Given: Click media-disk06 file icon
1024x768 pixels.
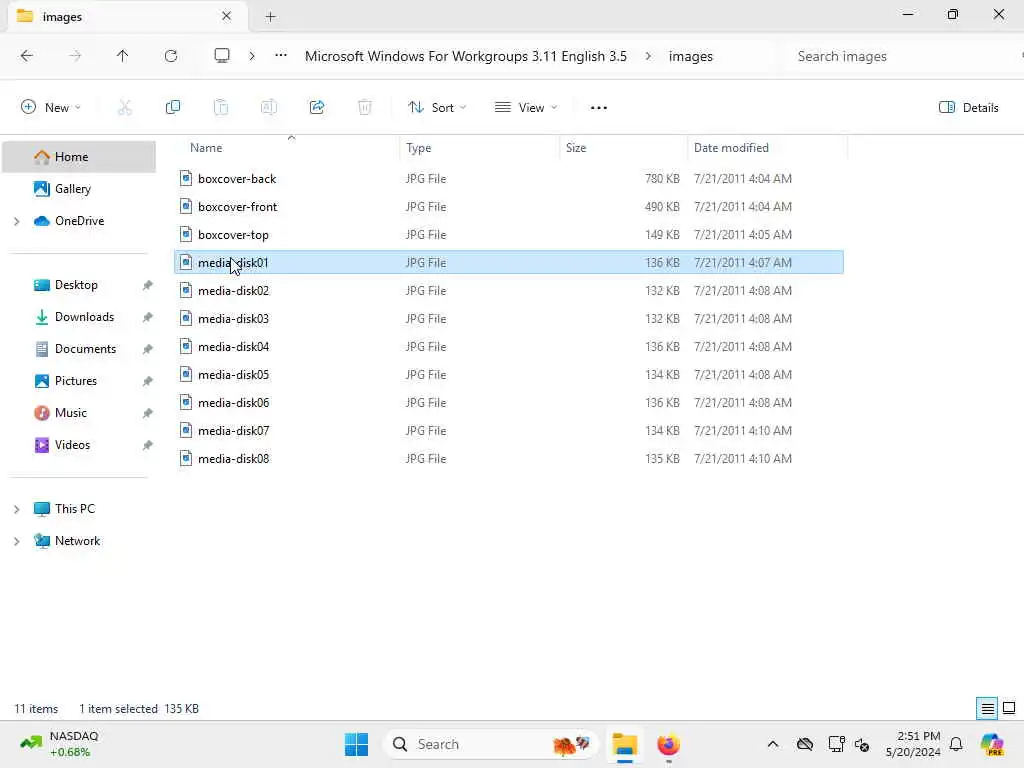Looking at the screenshot, I should tap(186, 403).
